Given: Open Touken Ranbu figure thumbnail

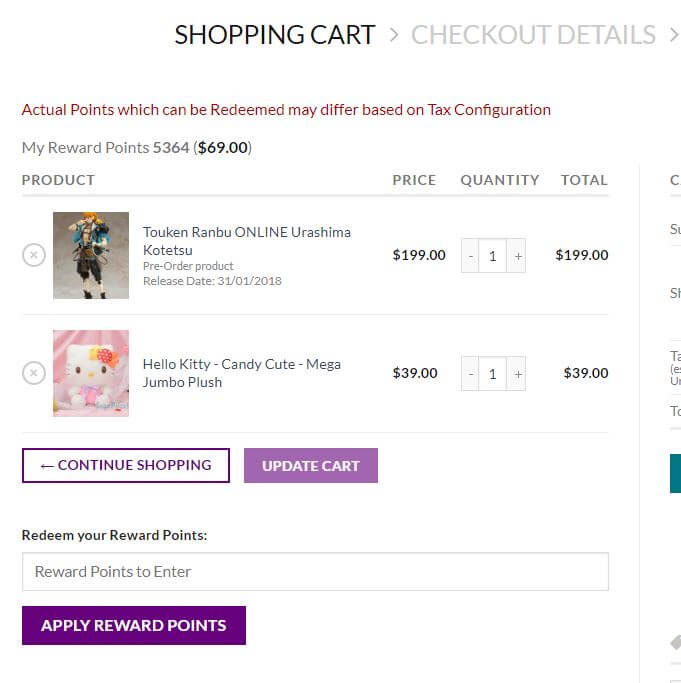Looking at the screenshot, I should 91,255.
